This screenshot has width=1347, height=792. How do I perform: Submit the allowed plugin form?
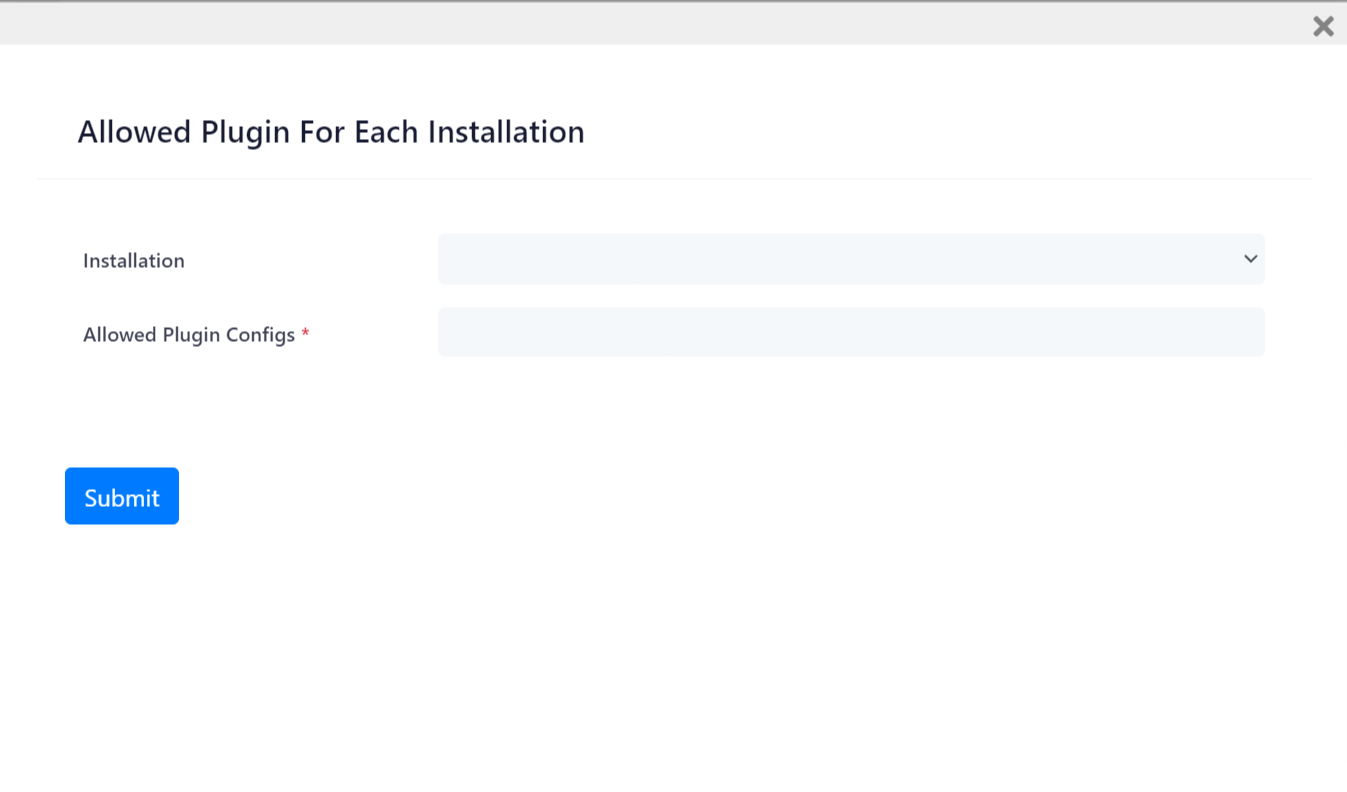pyautogui.click(x=122, y=496)
